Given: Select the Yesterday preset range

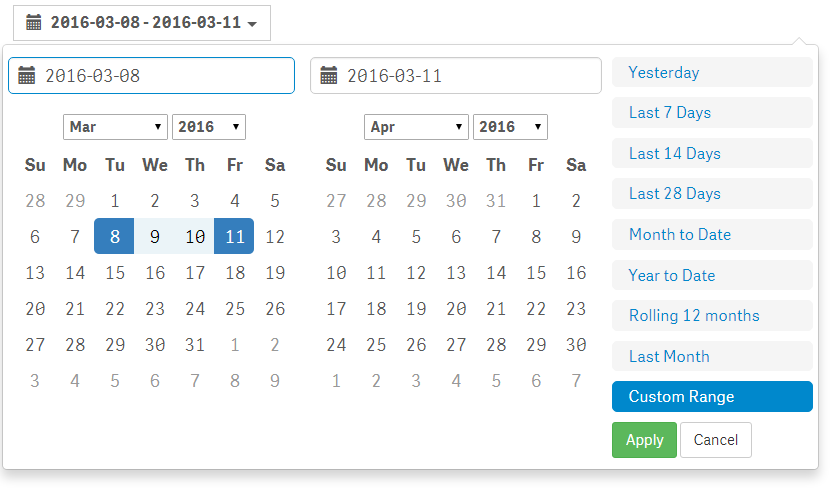Looking at the screenshot, I should (x=712, y=72).
